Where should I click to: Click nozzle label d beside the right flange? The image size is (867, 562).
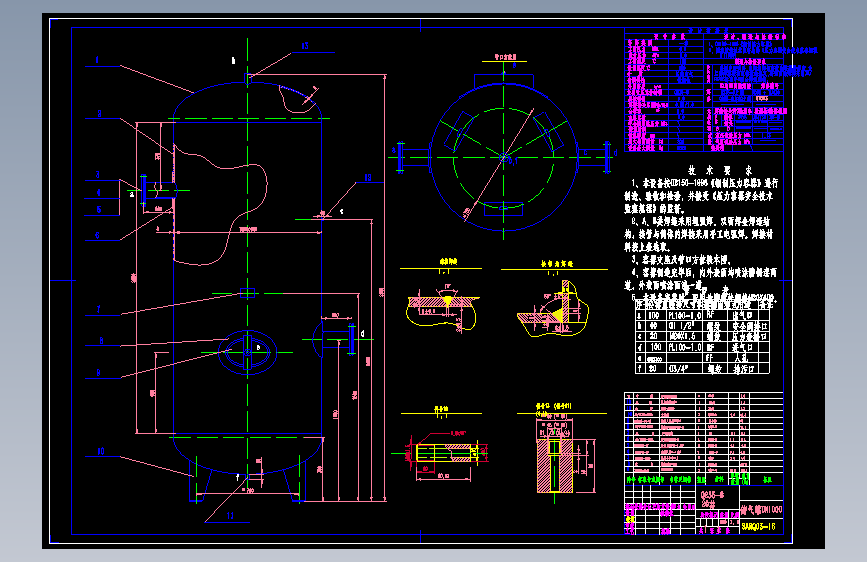coord(362,334)
